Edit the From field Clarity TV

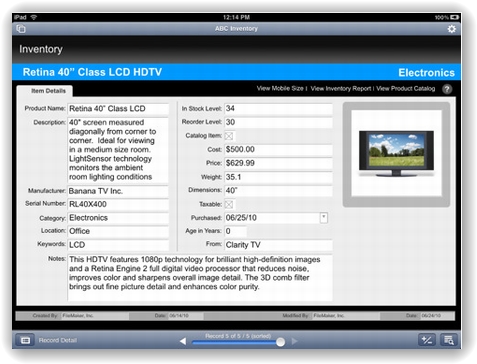tap(278, 245)
